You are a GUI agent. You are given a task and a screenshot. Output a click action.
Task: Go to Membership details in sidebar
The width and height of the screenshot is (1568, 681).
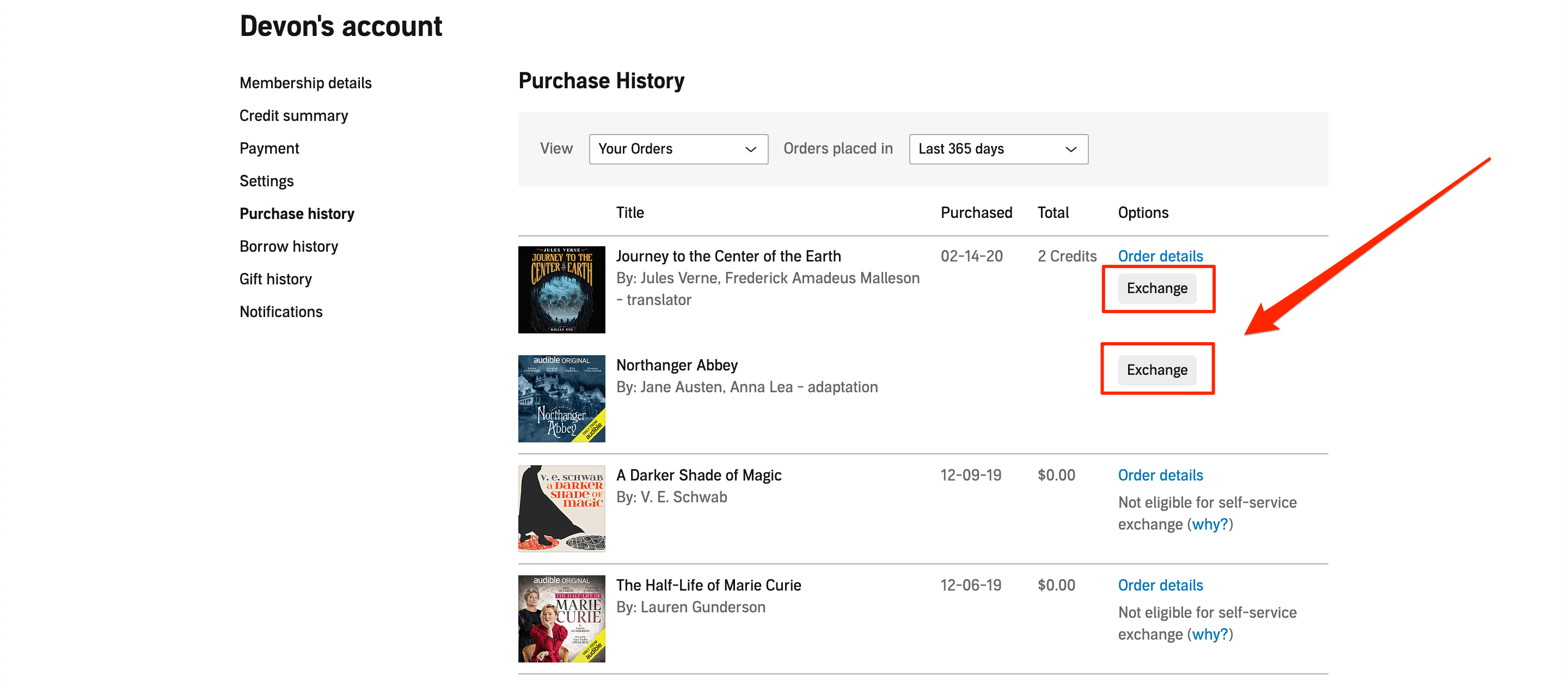pyautogui.click(x=305, y=83)
